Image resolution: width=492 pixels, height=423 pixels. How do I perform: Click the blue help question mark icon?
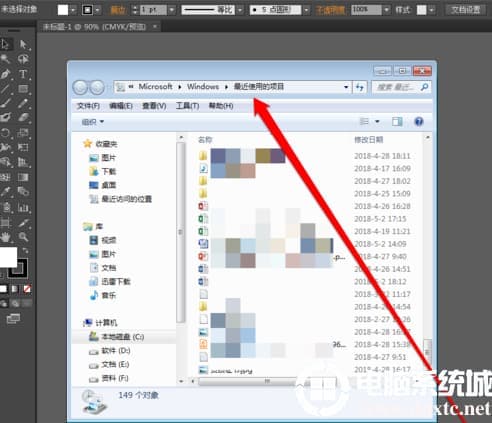[x=419, y=122]
